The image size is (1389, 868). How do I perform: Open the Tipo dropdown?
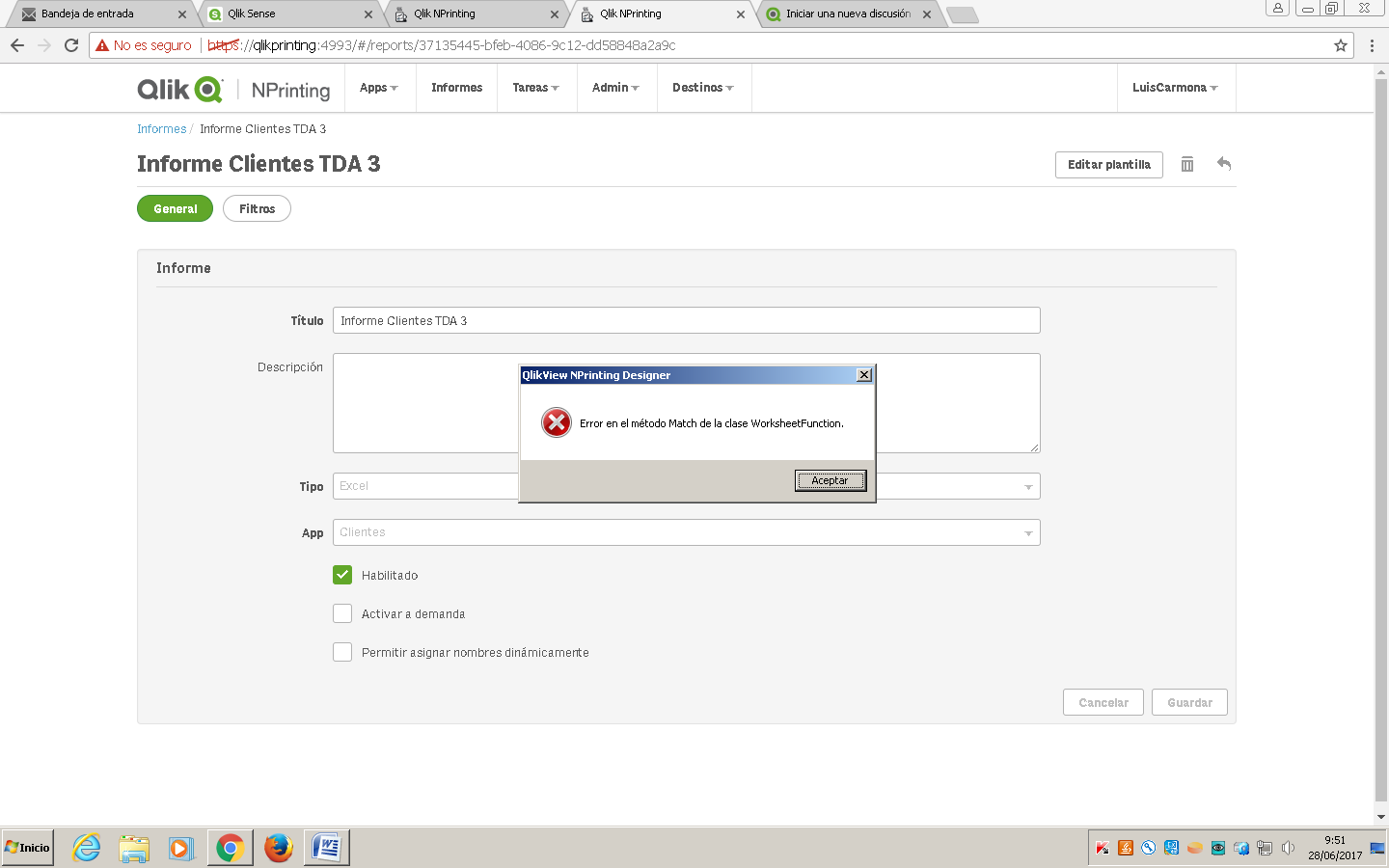click(x=687, y=486)
